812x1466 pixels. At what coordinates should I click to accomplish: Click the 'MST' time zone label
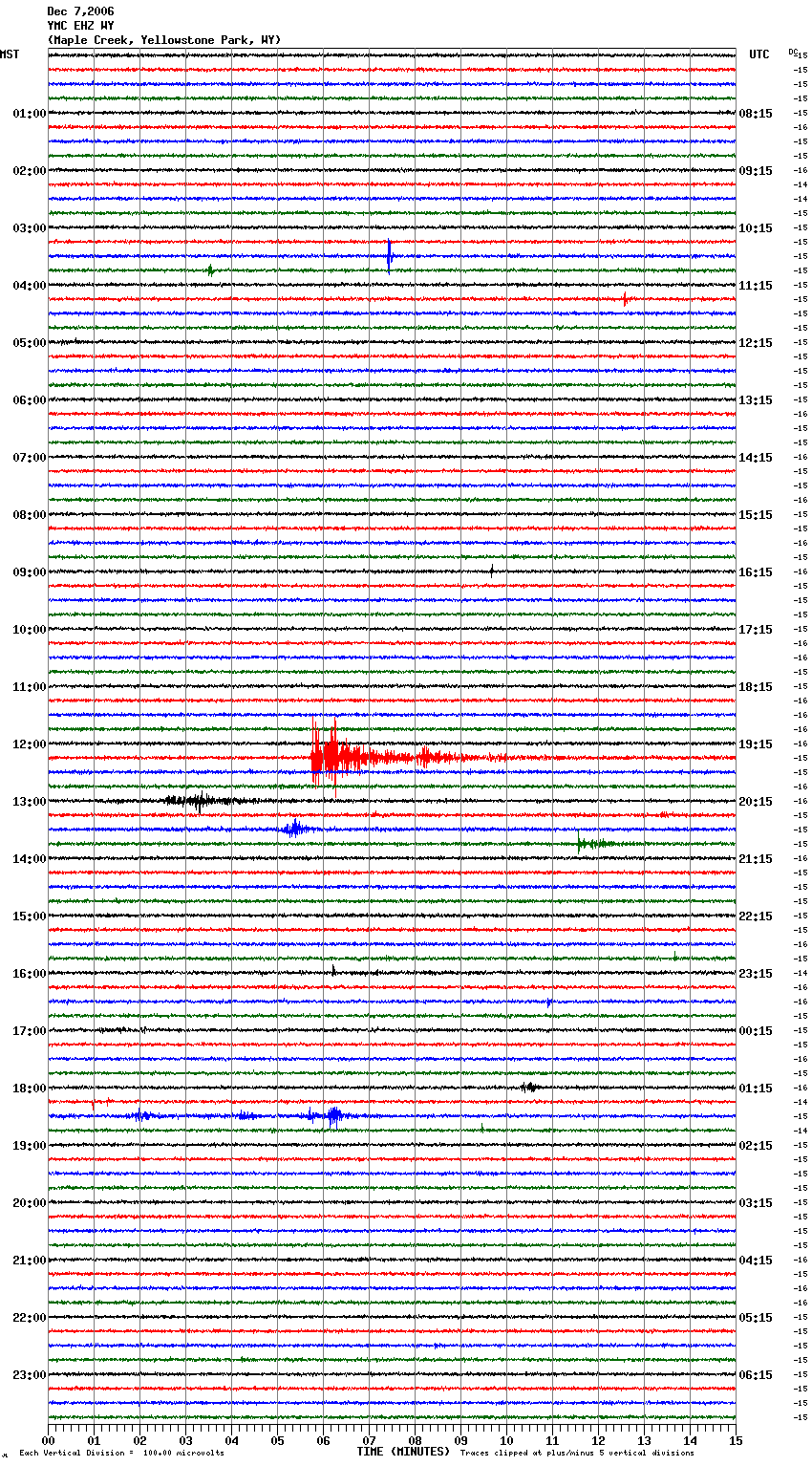10,54
